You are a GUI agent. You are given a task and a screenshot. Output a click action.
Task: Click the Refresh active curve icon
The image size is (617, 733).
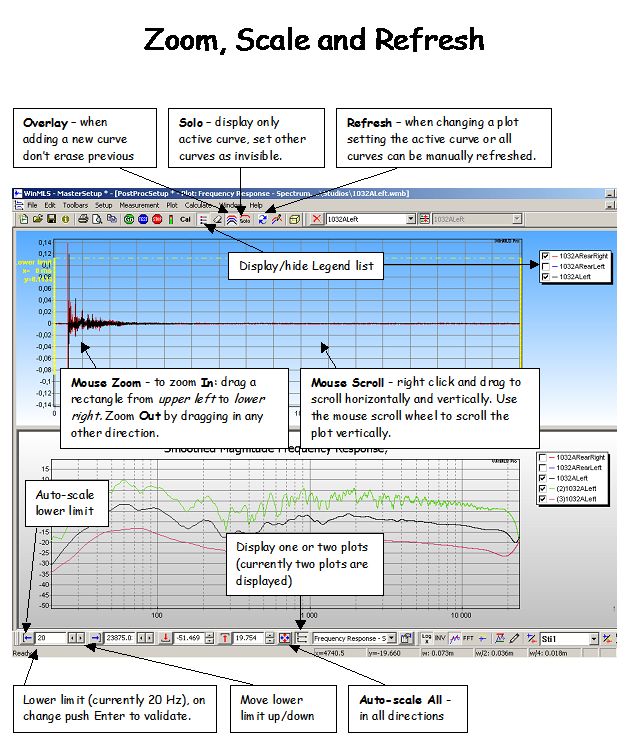tap(263, 219)
